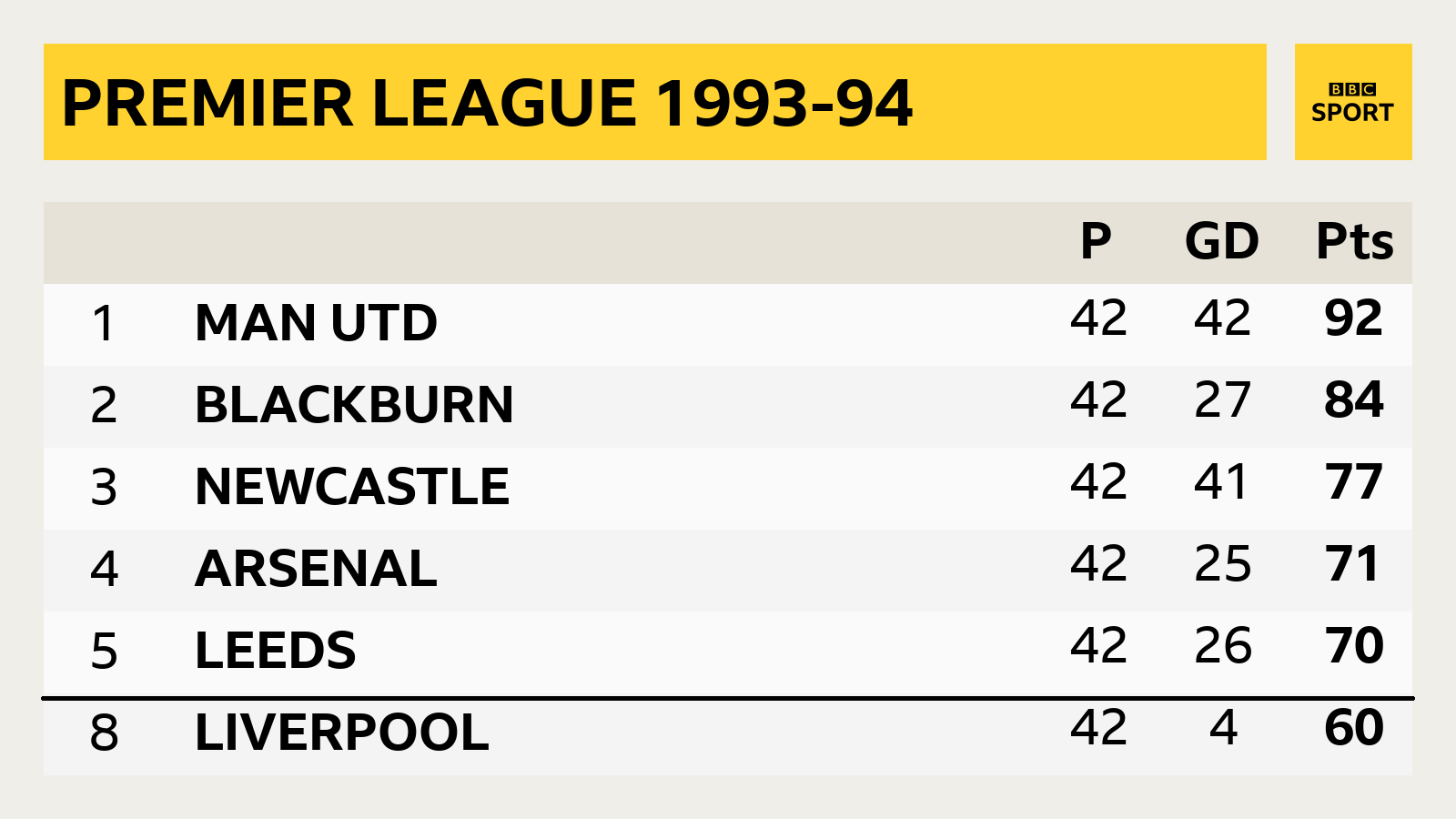The image size is (1456, 819).
Task: Click the Premier League 1993-94 title banner
Action: (655, 102)
